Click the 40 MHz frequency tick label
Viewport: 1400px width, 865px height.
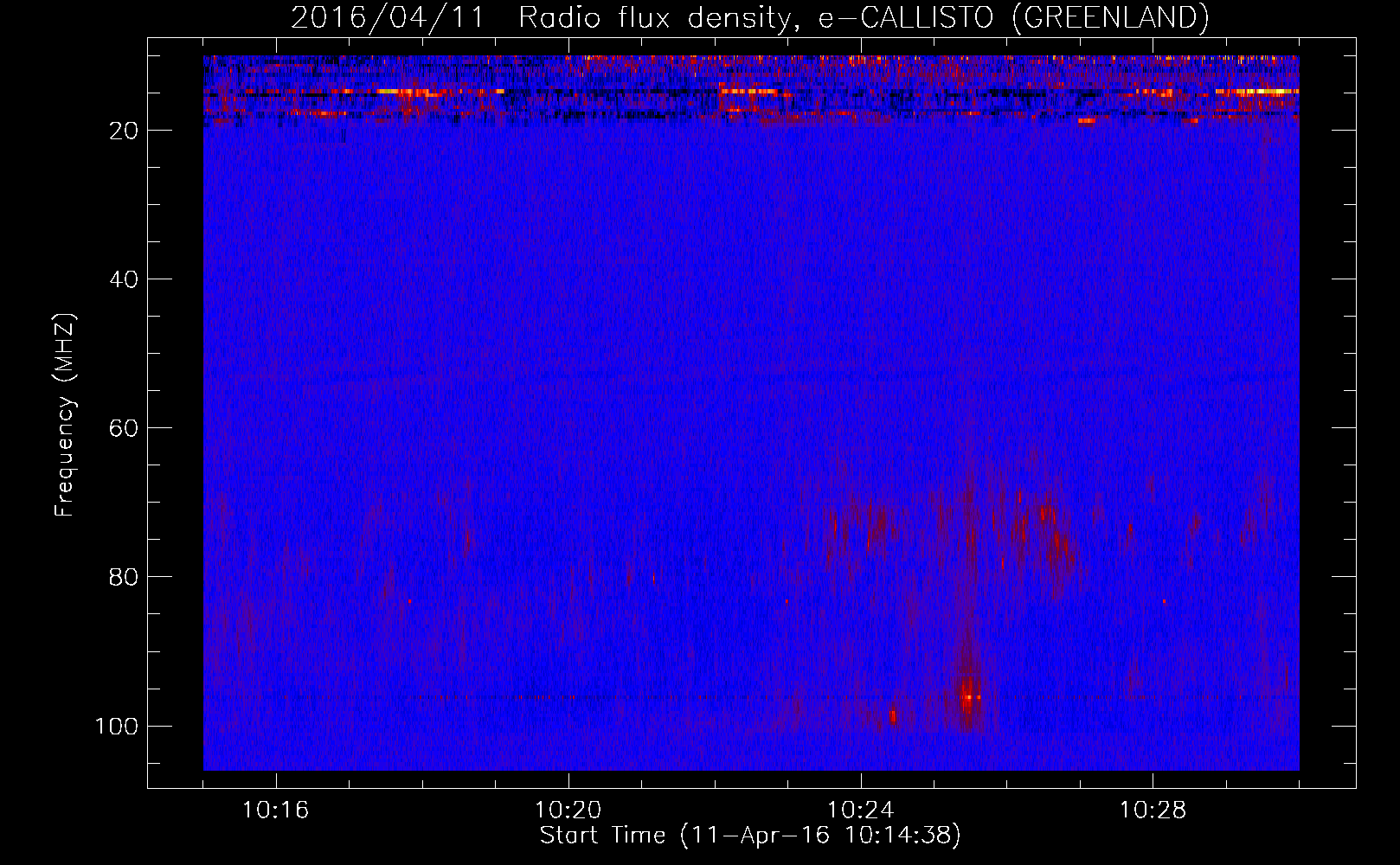coord(125,279)
